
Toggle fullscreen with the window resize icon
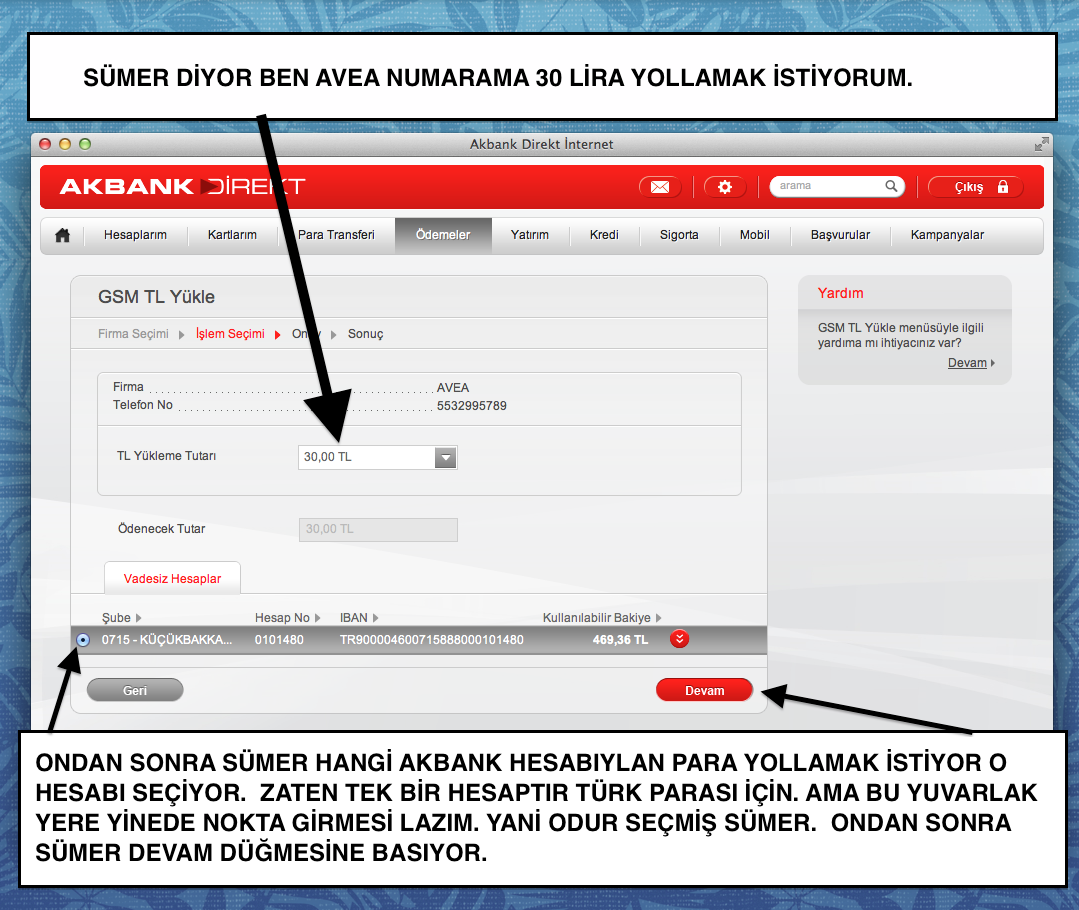[1042, 144]
